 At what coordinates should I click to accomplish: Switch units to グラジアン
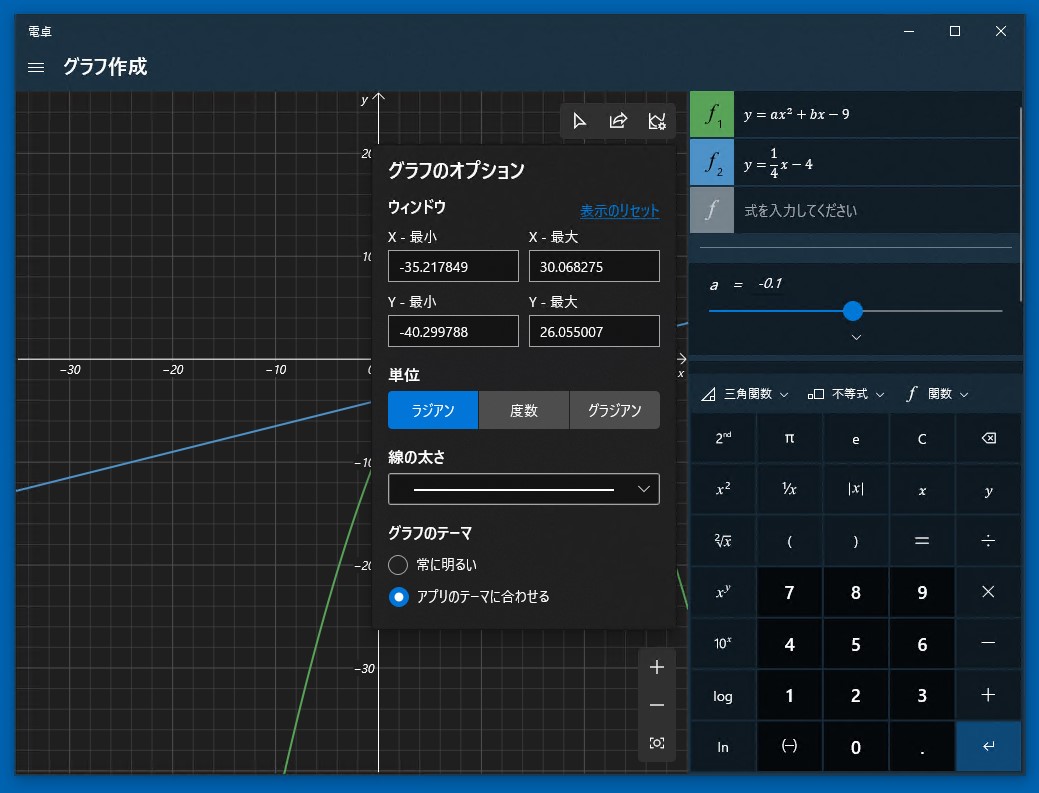point(614,410)
